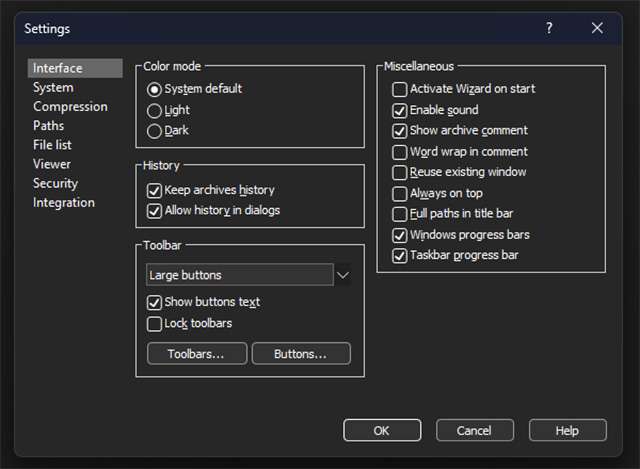
Task: Open the System settings page
Action: [53, 88]
